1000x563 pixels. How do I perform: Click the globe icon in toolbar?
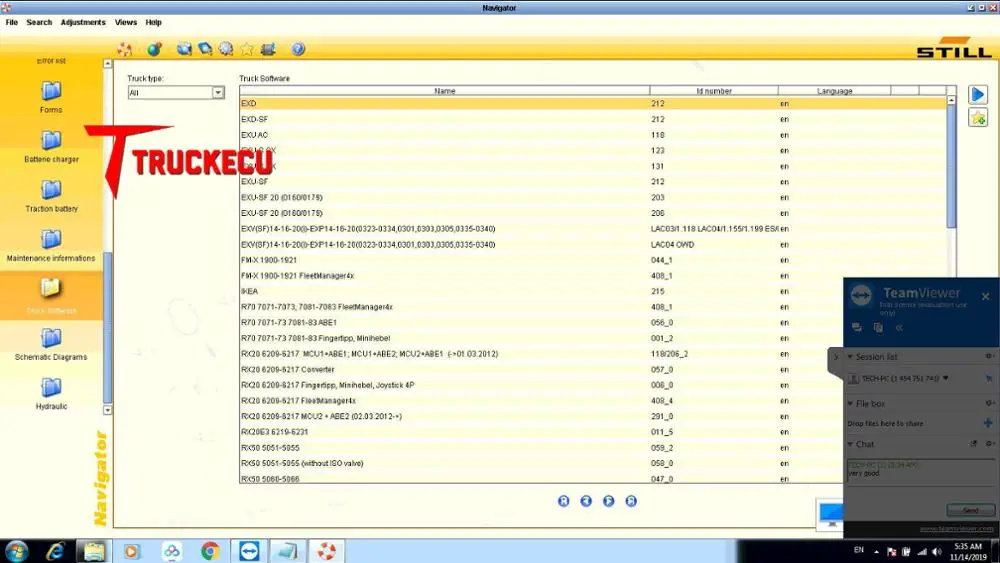[x=154, y=49]
